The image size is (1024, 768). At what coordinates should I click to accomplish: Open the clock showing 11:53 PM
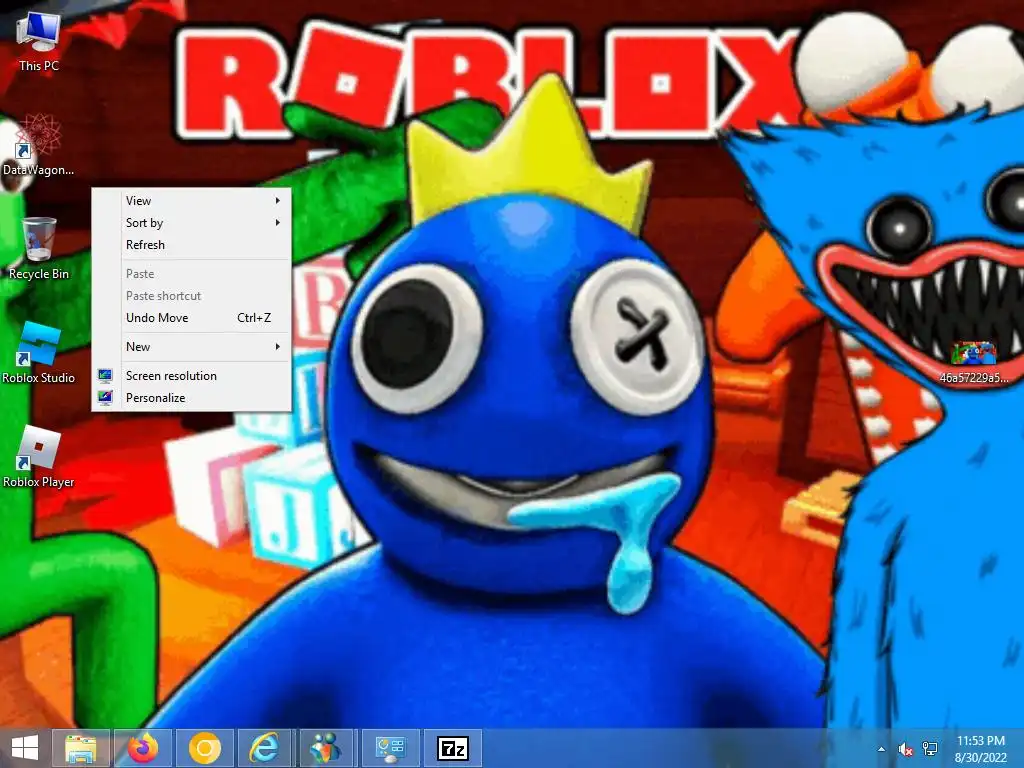click(x=980, y=748)
